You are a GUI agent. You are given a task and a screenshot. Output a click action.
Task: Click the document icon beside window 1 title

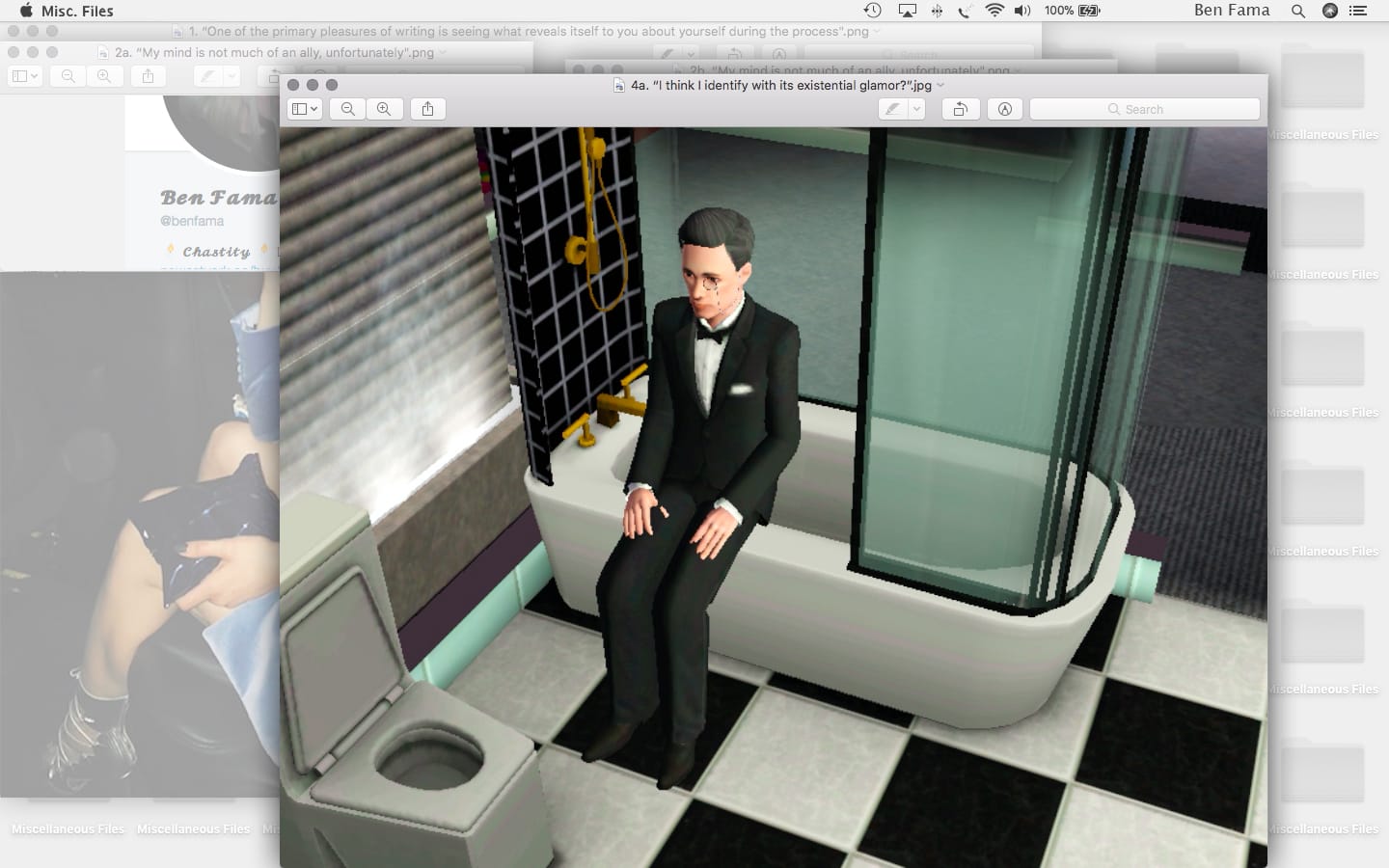(x=177, y=31)
